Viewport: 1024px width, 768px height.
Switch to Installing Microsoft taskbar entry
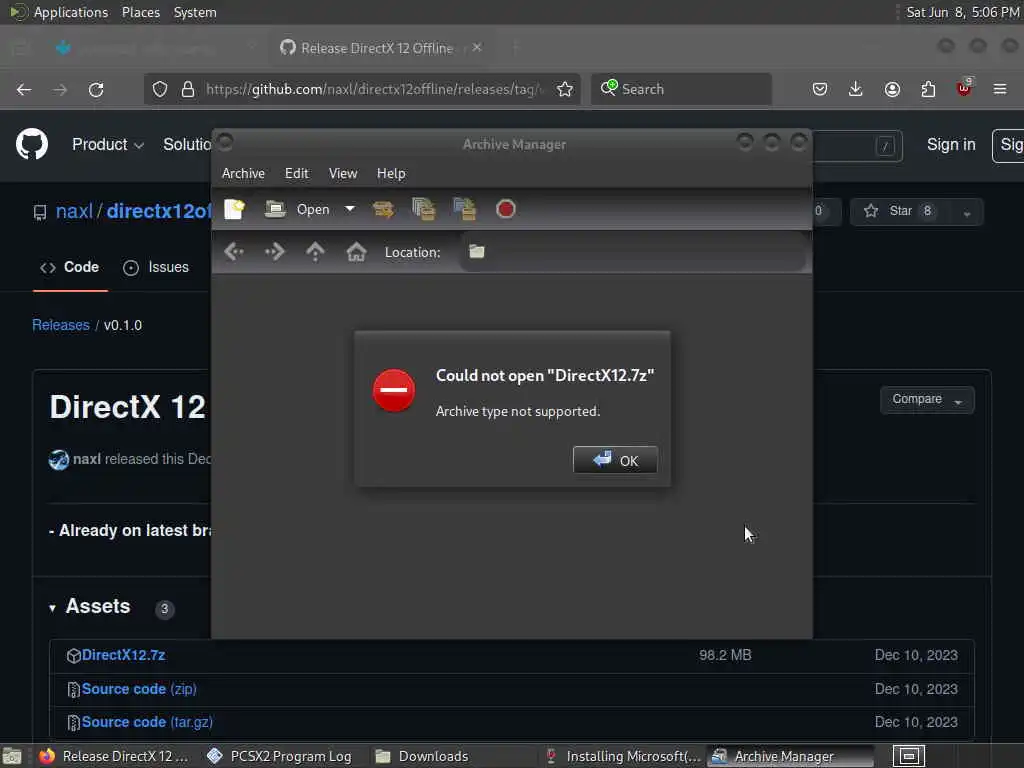point(623,756)
